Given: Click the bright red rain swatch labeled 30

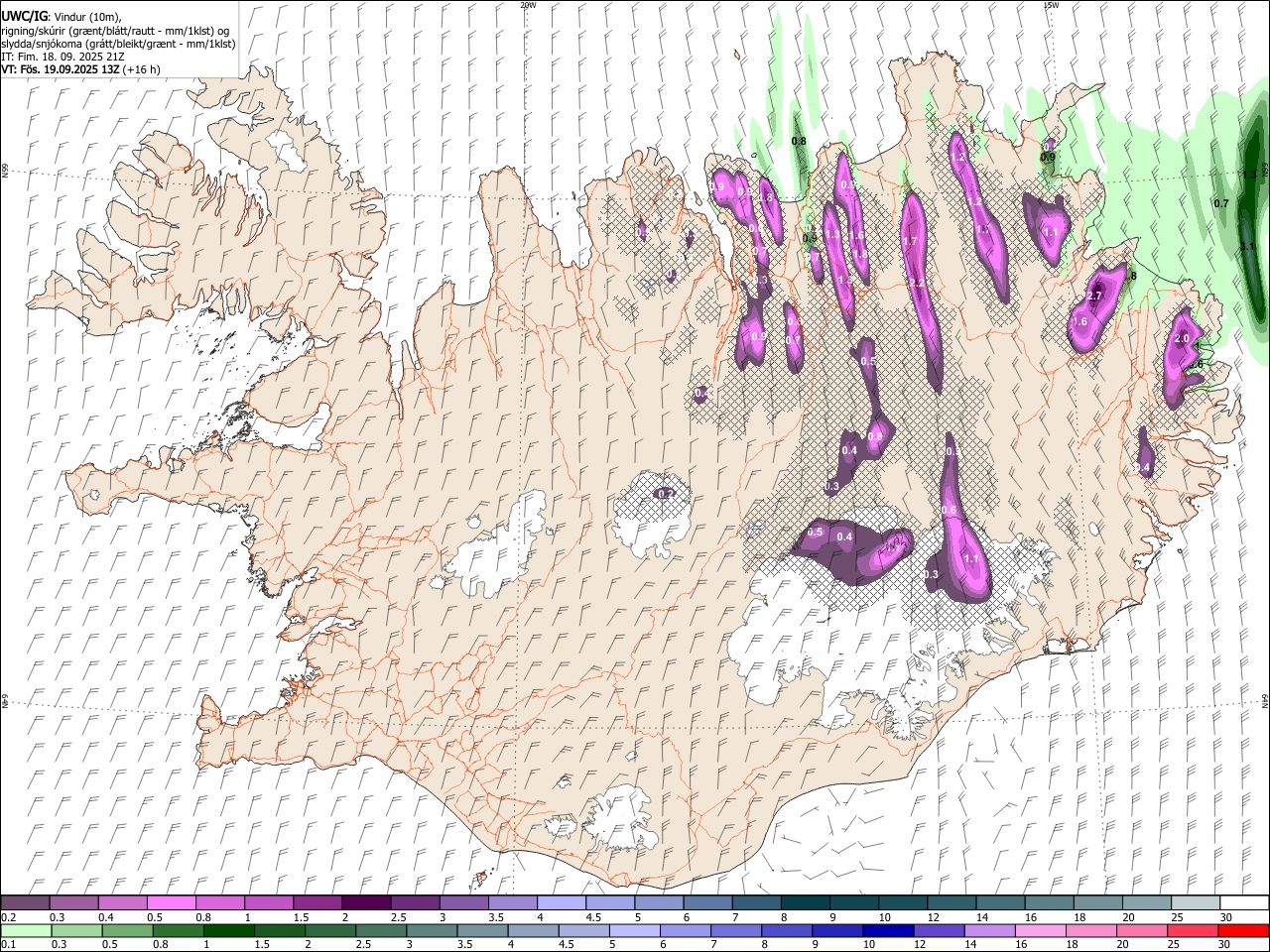Looking at the screenshot, I should click(1243, 931).
